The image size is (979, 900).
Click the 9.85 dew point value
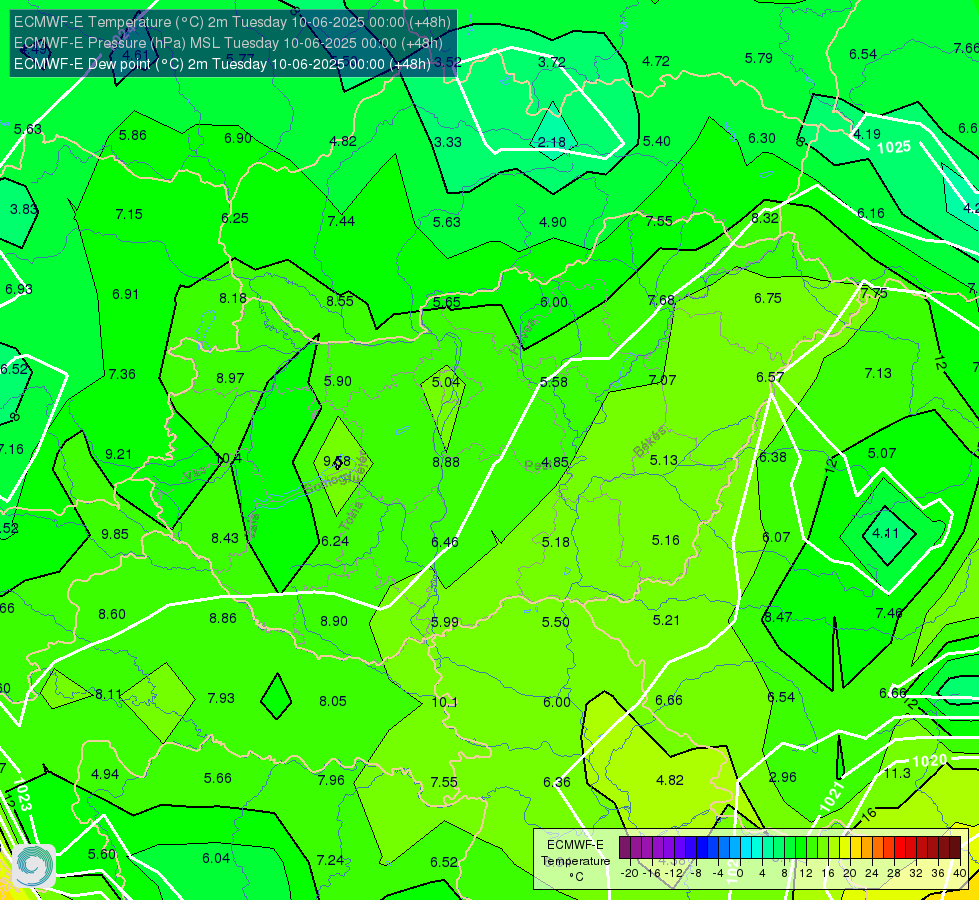click(x=115, y=534)
